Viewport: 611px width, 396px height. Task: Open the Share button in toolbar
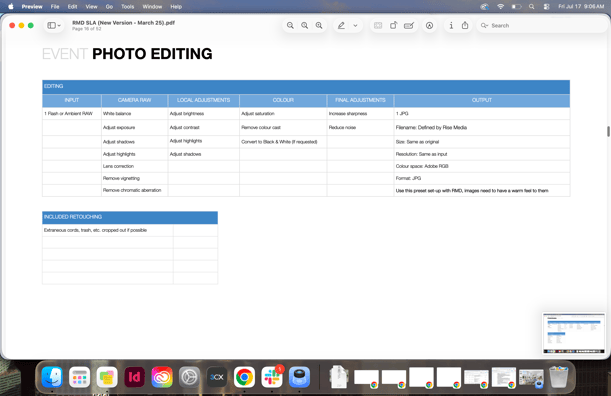(x=465, y=25)
